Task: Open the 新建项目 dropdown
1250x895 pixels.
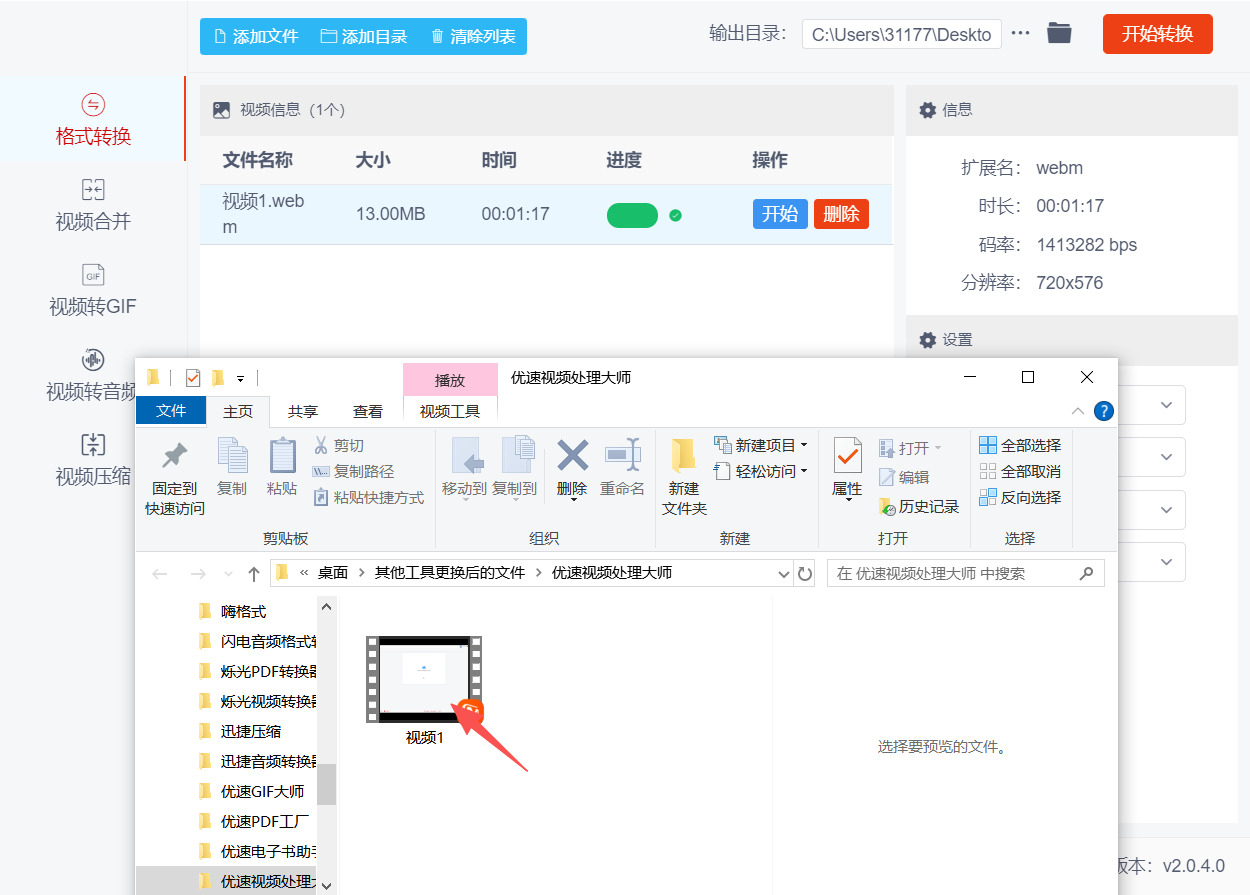Action: pyautogui.click(x=767, y=444)
